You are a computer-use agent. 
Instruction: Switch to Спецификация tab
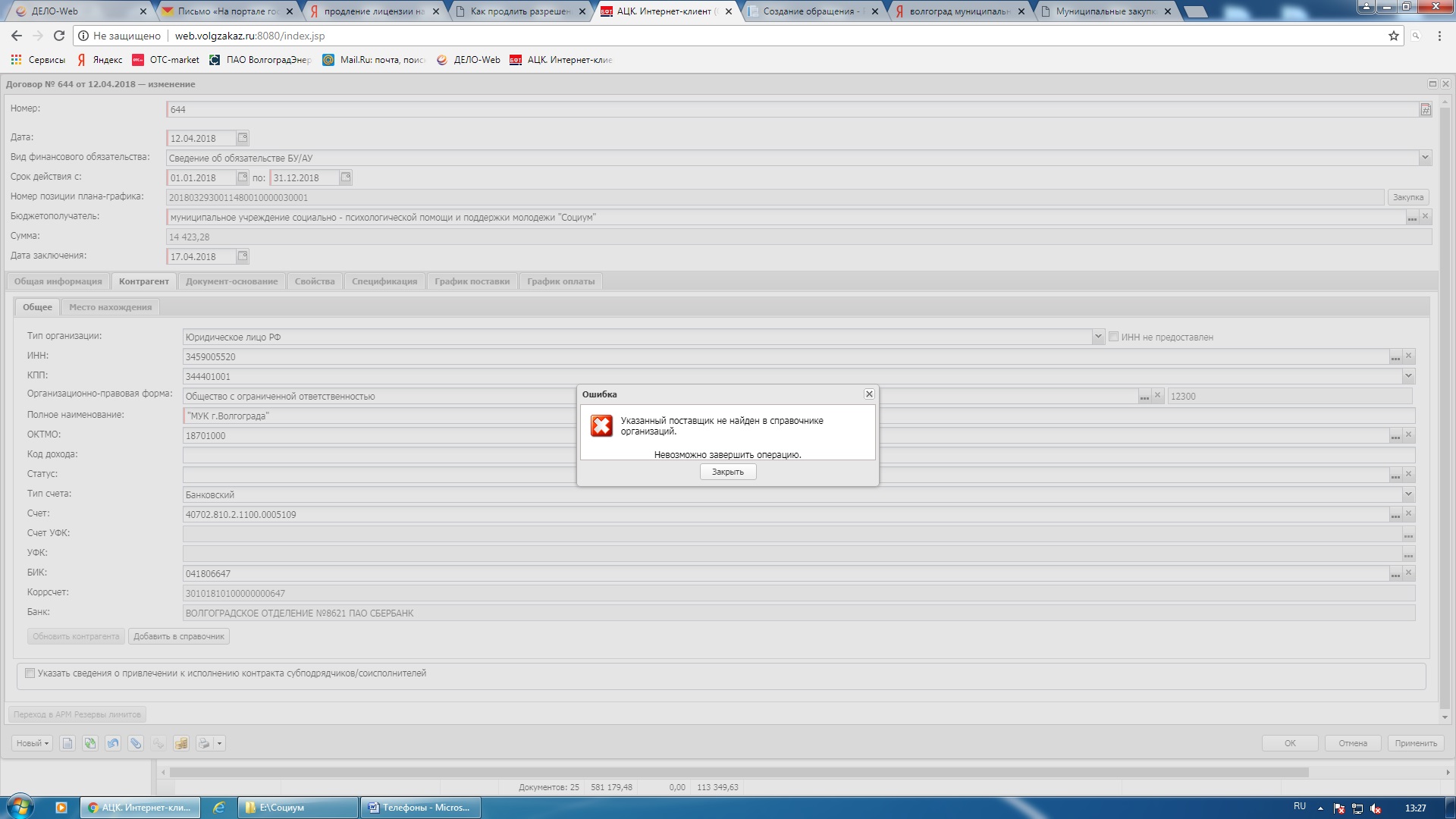[384, 281]
